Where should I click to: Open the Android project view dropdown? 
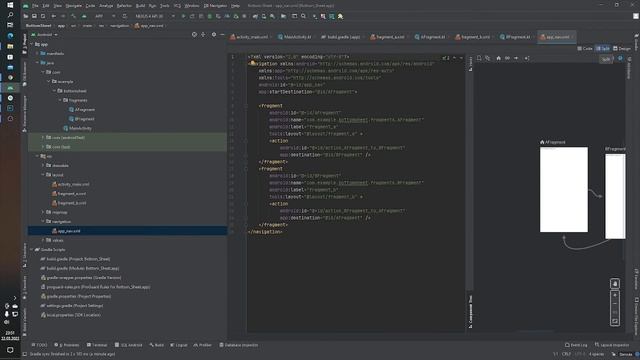(44, 35)
